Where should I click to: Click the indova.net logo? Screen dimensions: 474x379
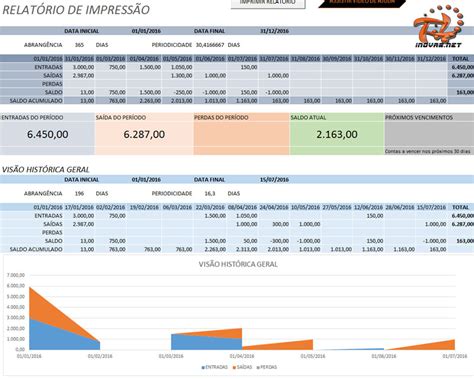click(x=438, y=27)
